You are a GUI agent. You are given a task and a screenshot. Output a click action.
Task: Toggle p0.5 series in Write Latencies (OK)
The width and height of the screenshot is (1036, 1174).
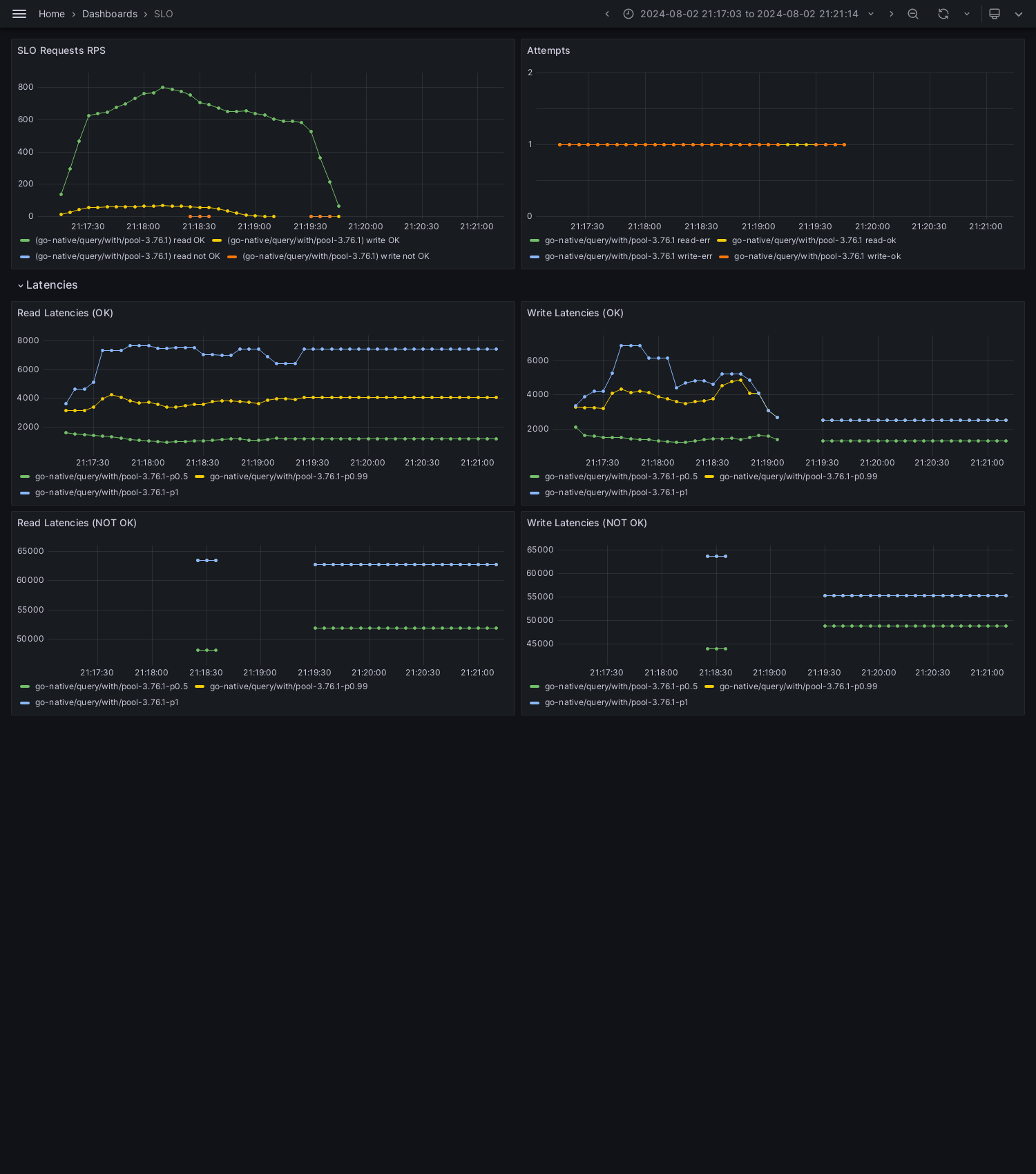pos(621,477)
